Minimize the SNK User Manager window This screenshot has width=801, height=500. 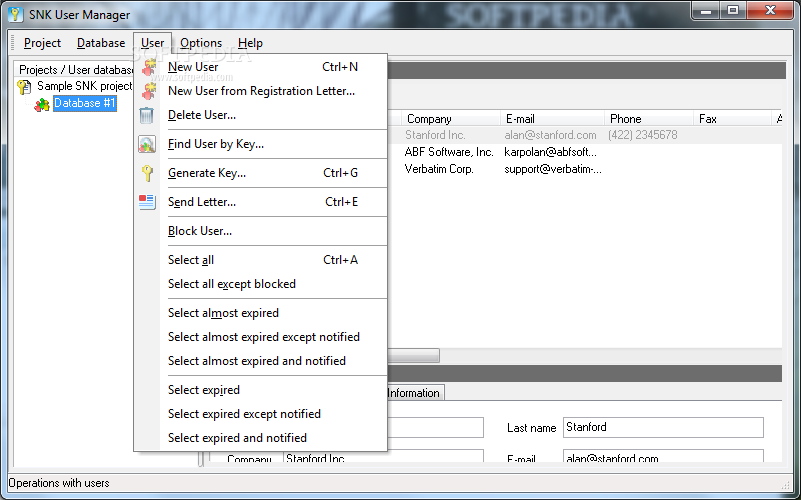pos(706,11)
